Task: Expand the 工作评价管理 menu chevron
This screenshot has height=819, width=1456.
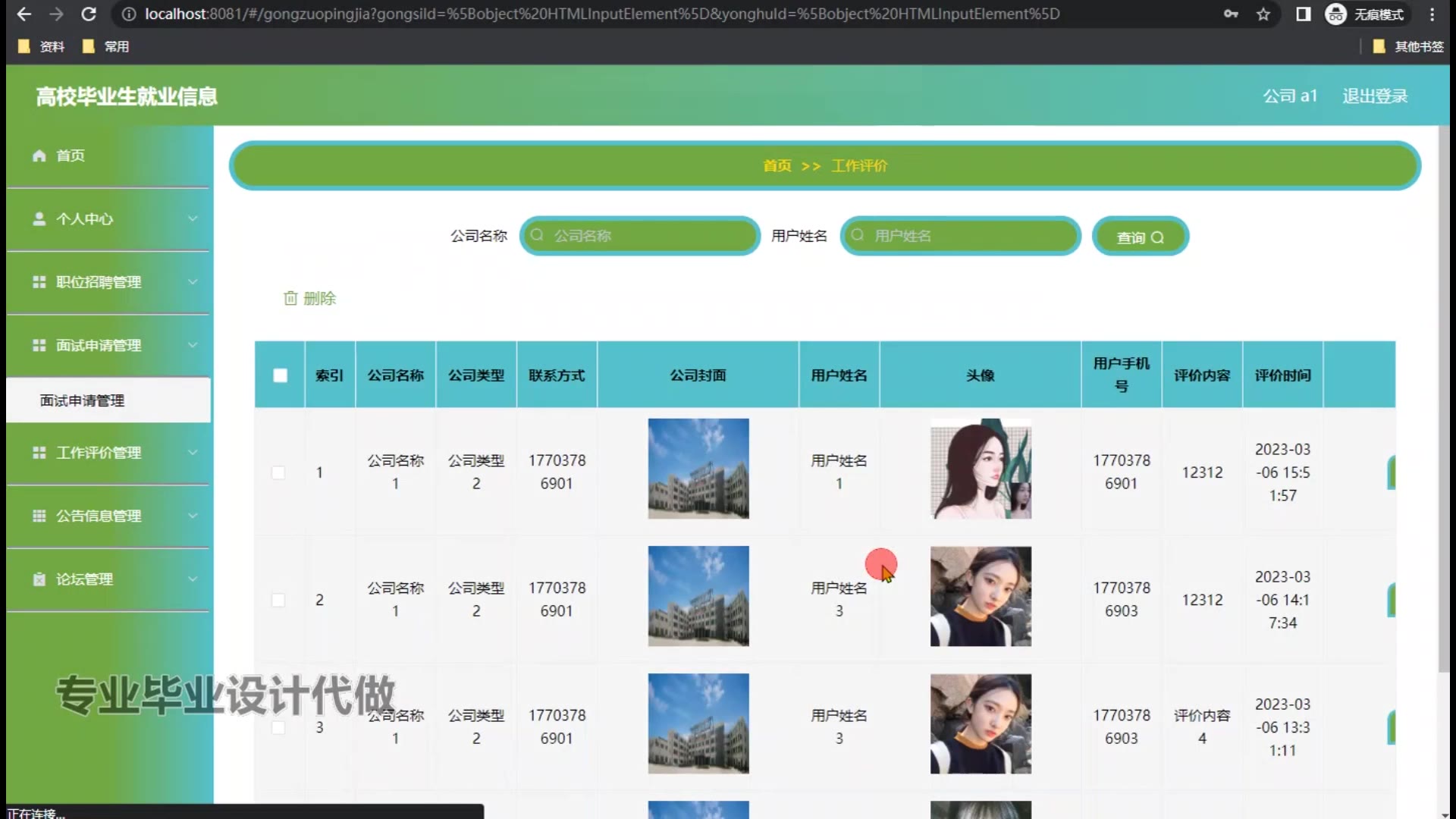Action: (193, 453)
